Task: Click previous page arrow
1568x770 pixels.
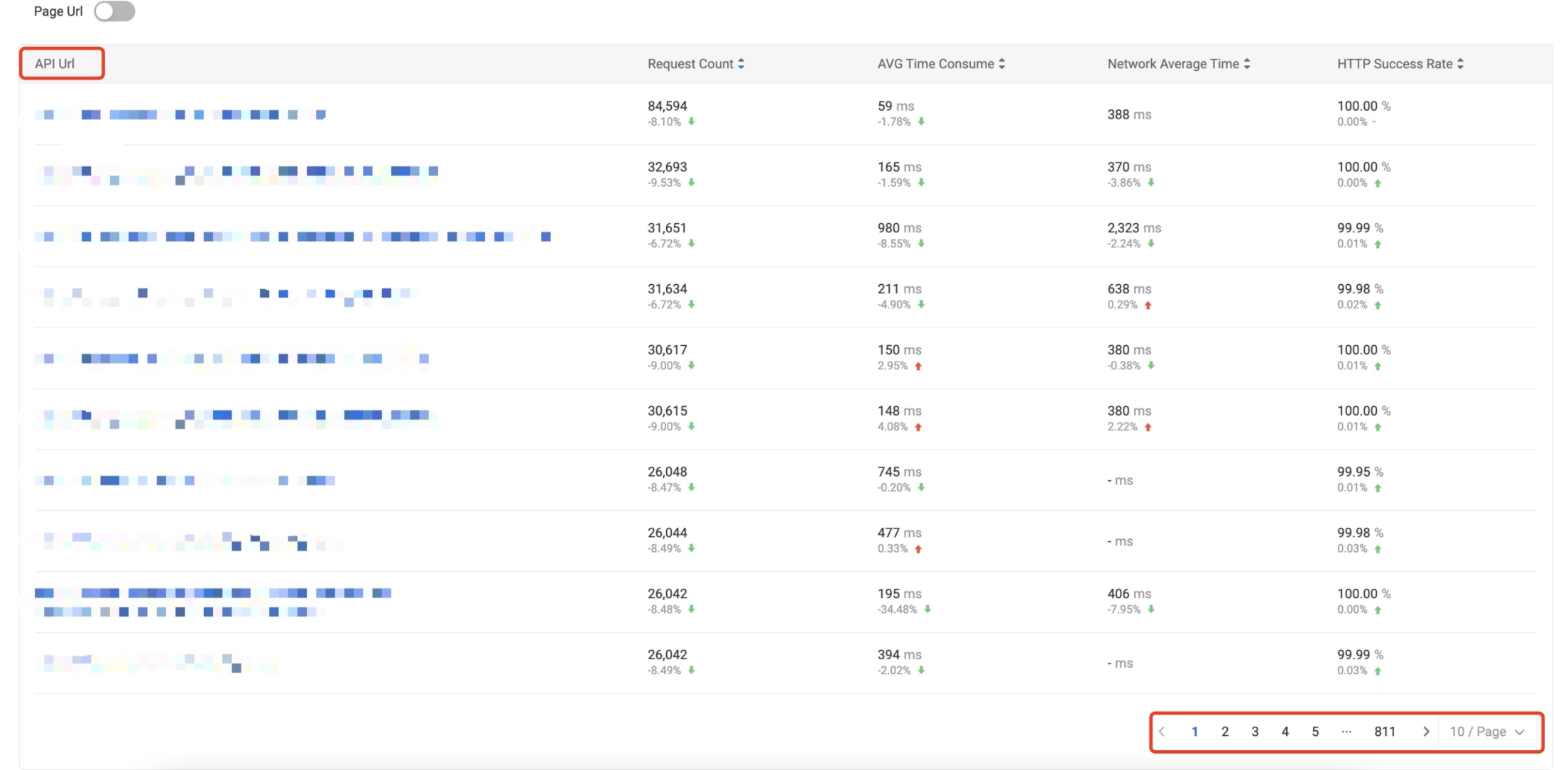Action: pyautogui.click(x=1162, y=732)
